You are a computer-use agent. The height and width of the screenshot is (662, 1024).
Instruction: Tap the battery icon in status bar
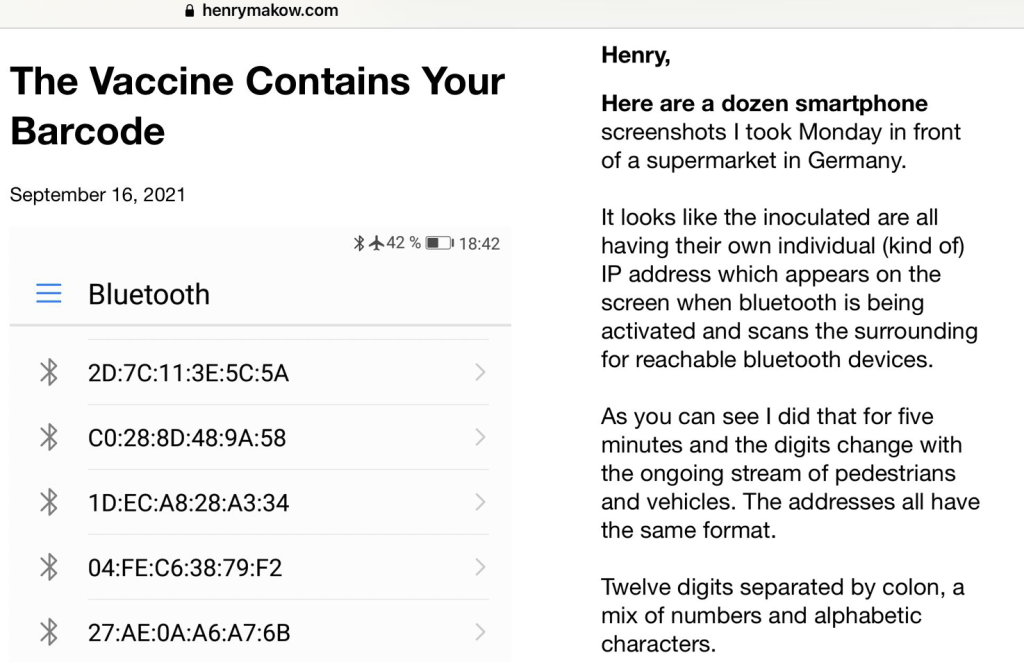pos(438,243)
